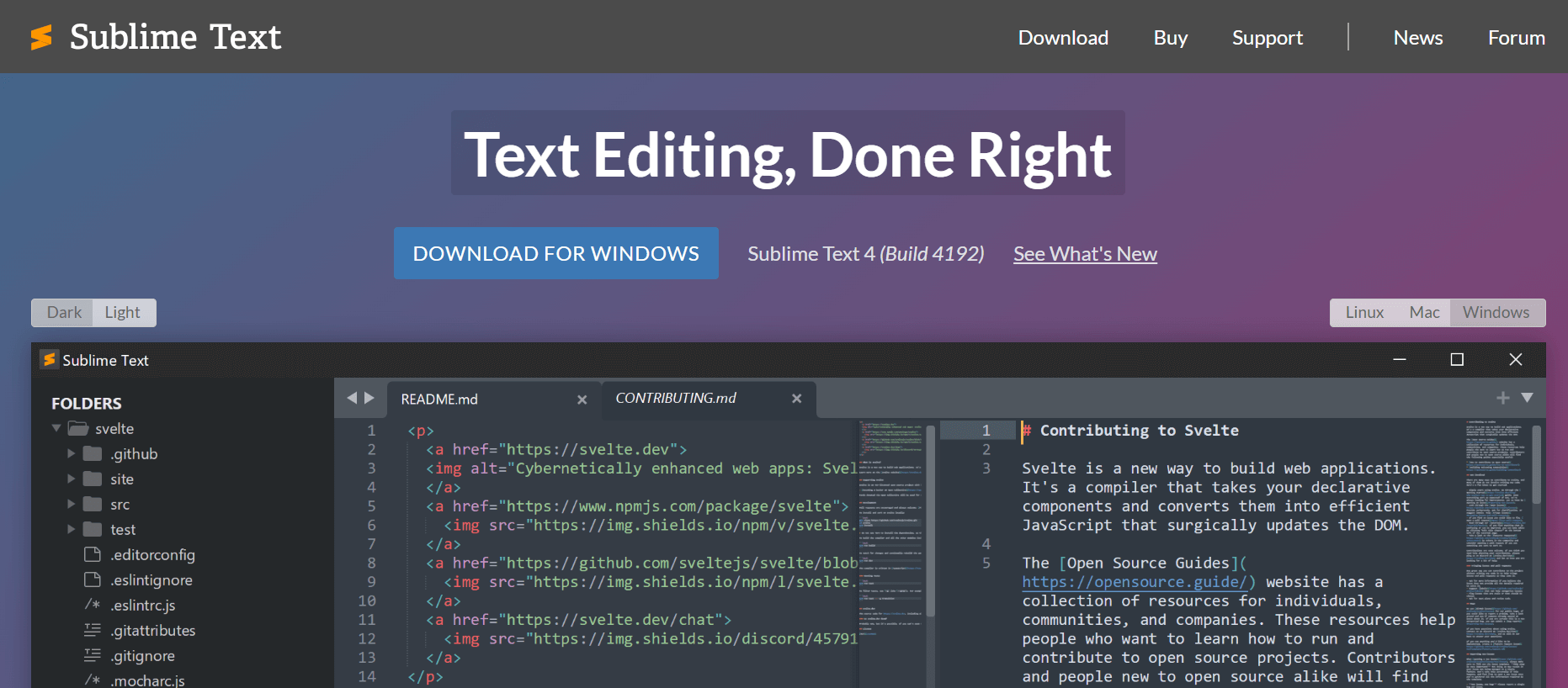Open the Download page from navigation

pos(1063,38)
